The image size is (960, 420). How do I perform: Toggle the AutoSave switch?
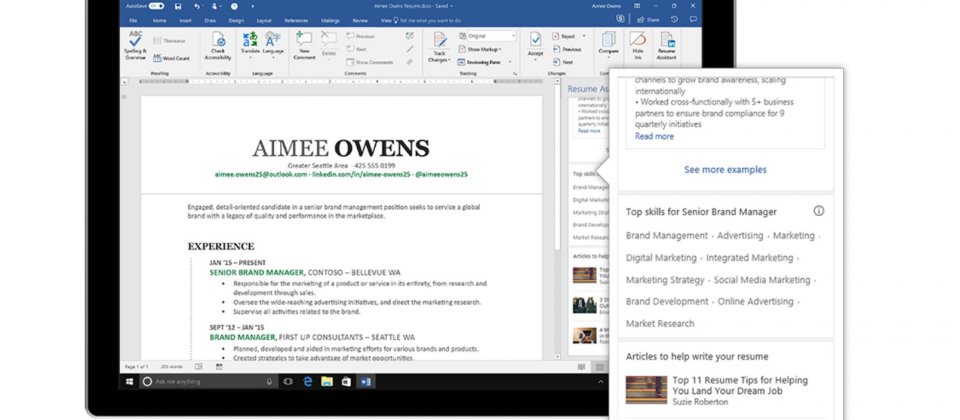point(156,6)
